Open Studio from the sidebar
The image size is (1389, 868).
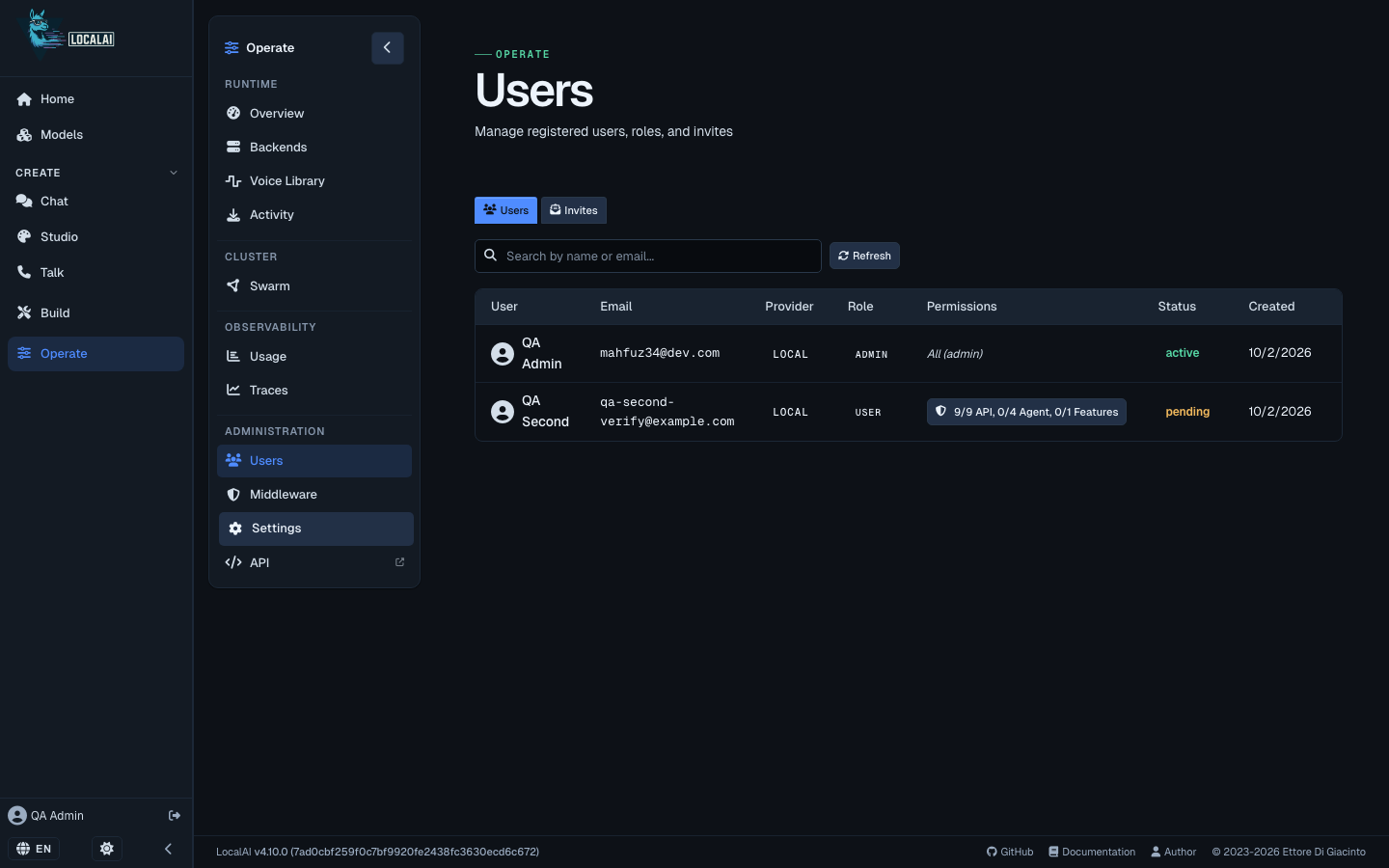[x=95, y=237]
